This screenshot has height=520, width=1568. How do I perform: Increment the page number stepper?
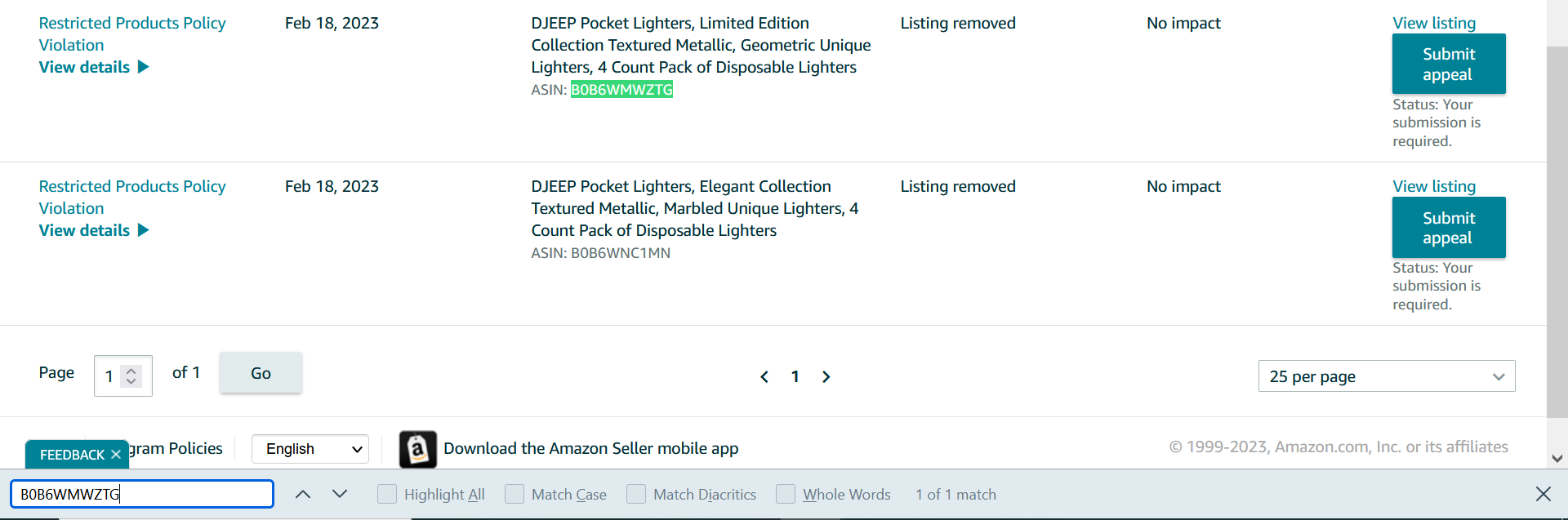[131, 371]
